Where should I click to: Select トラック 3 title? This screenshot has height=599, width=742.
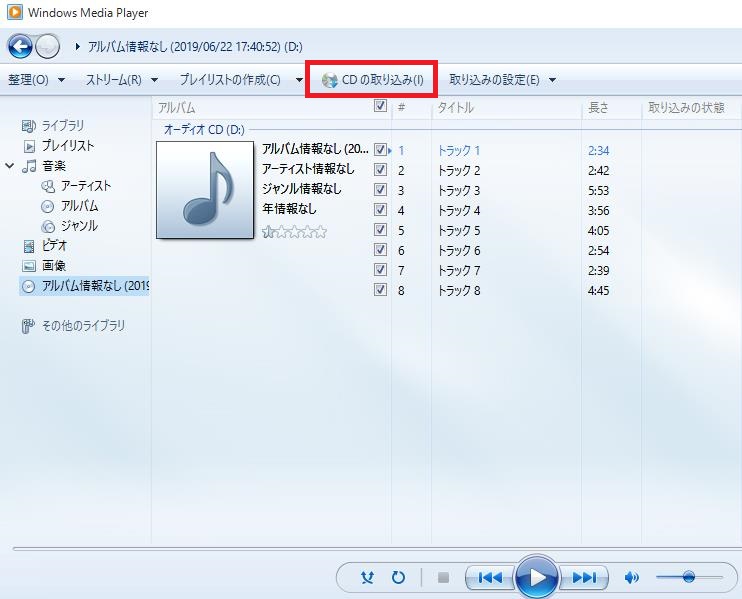click(x=459, y=191)
